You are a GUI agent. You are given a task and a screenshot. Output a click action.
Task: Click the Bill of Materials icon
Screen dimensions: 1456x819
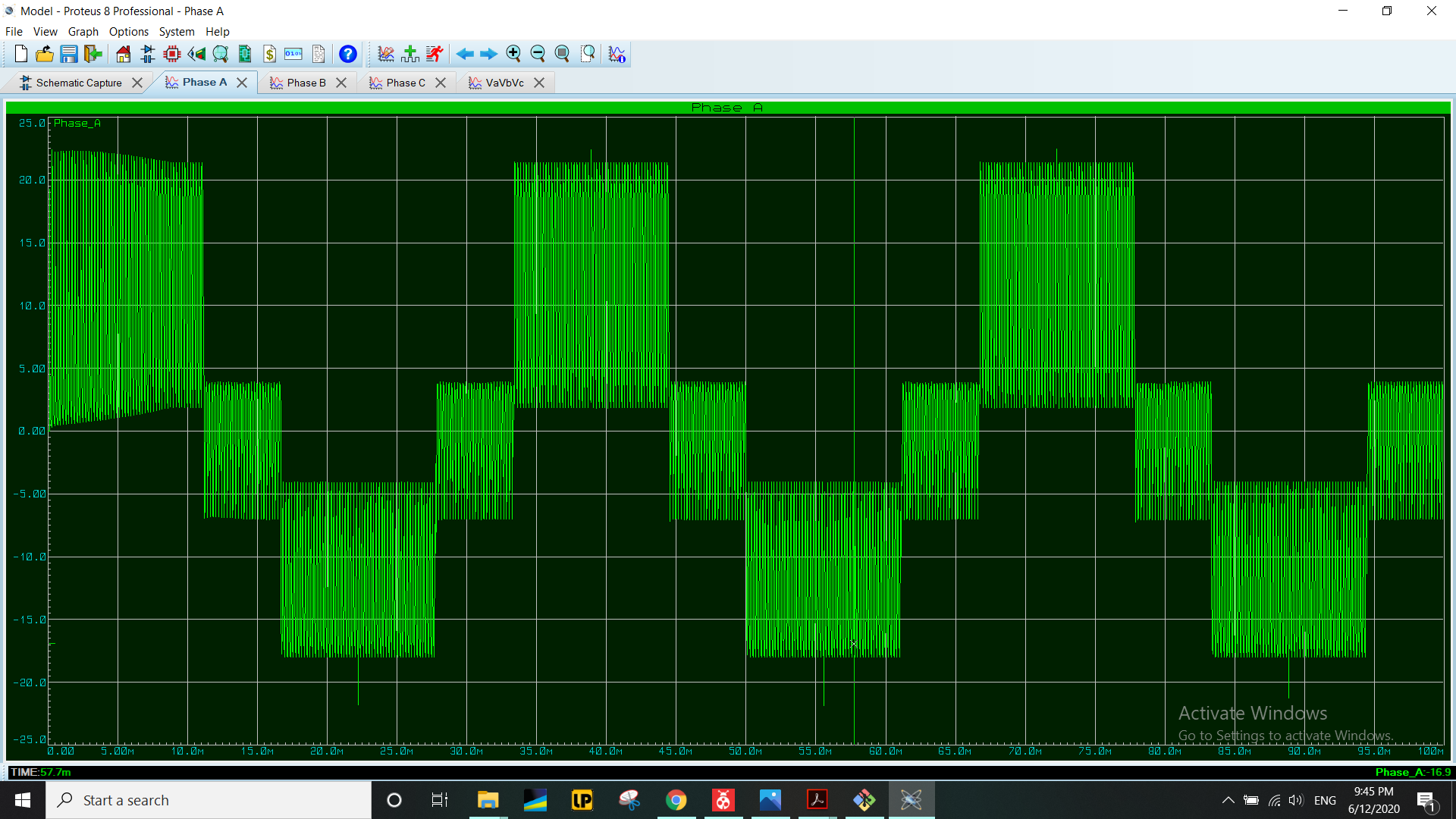point(269,54)
